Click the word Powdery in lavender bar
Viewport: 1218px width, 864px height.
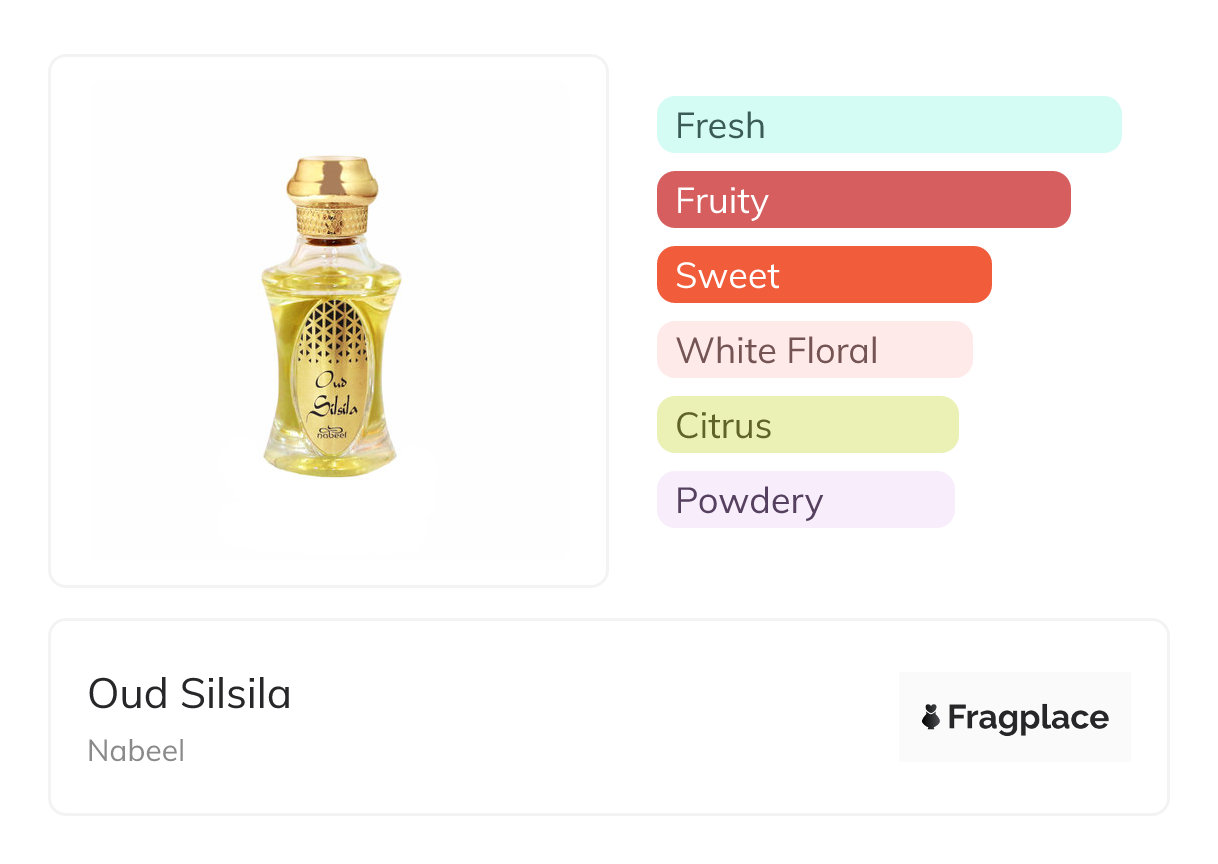tap(749, 500)
